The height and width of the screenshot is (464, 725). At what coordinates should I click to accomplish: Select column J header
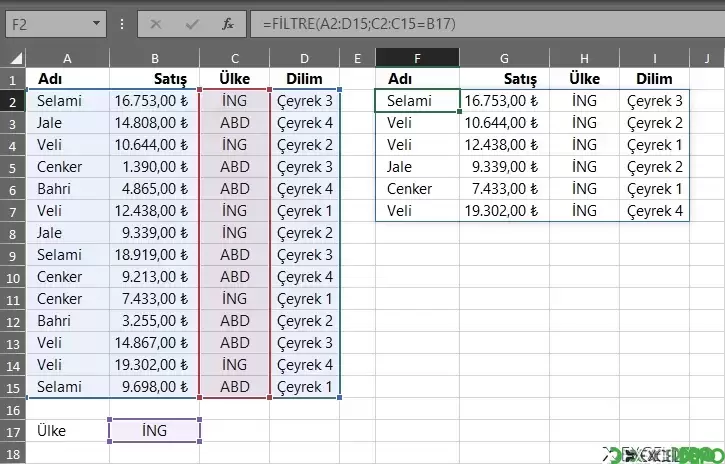[x=707, y=58]
